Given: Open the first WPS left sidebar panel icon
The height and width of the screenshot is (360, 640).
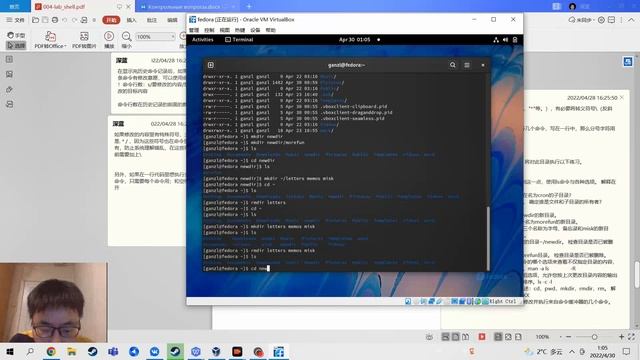Looking at the screenshot, I should [x=9, y=60].
